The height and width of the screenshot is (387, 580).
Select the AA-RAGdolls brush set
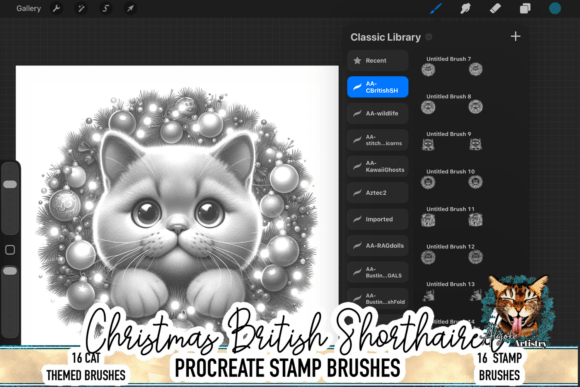click(x=378, y=246)
